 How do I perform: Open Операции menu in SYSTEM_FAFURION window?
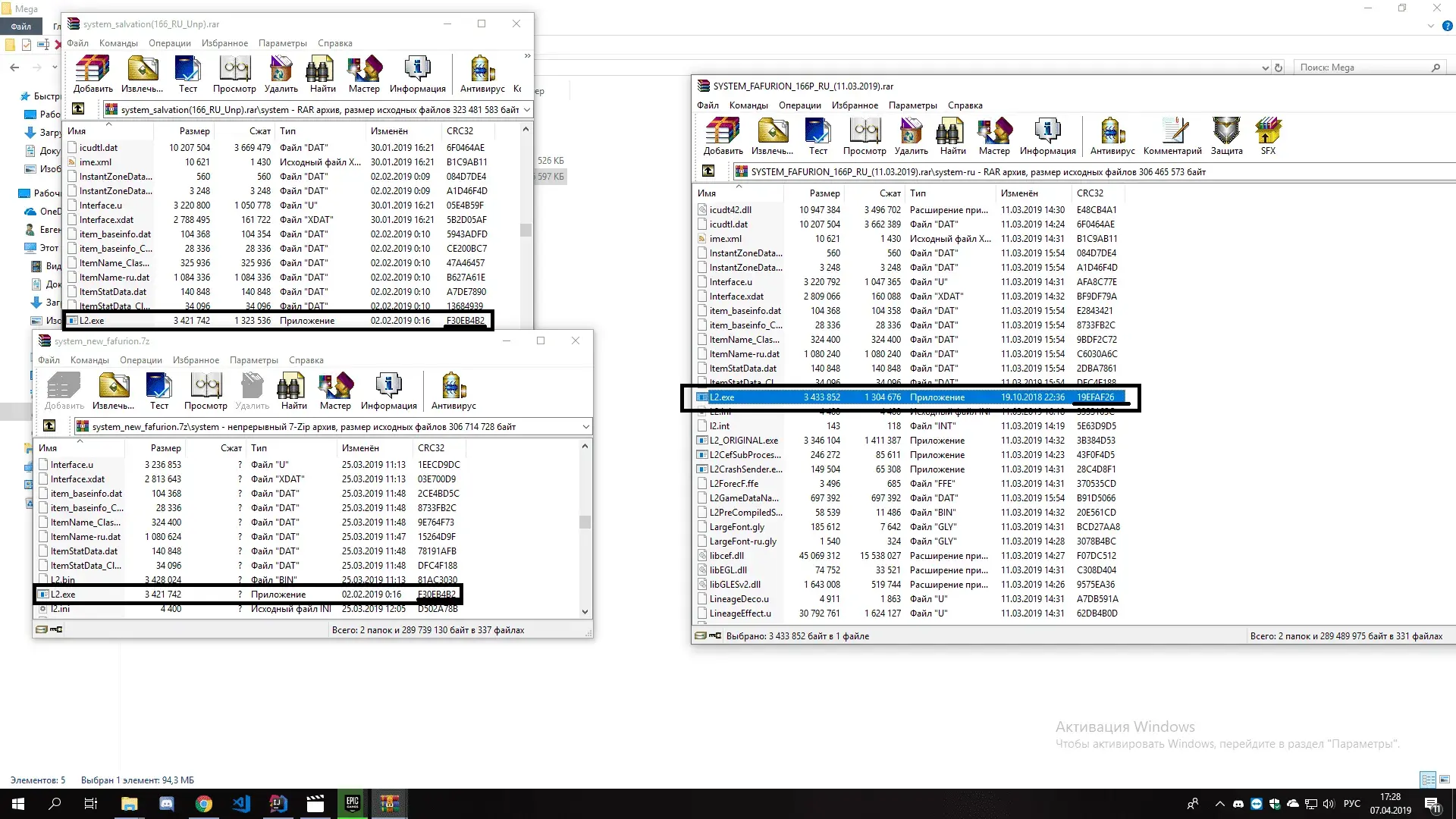coord(799,105)
